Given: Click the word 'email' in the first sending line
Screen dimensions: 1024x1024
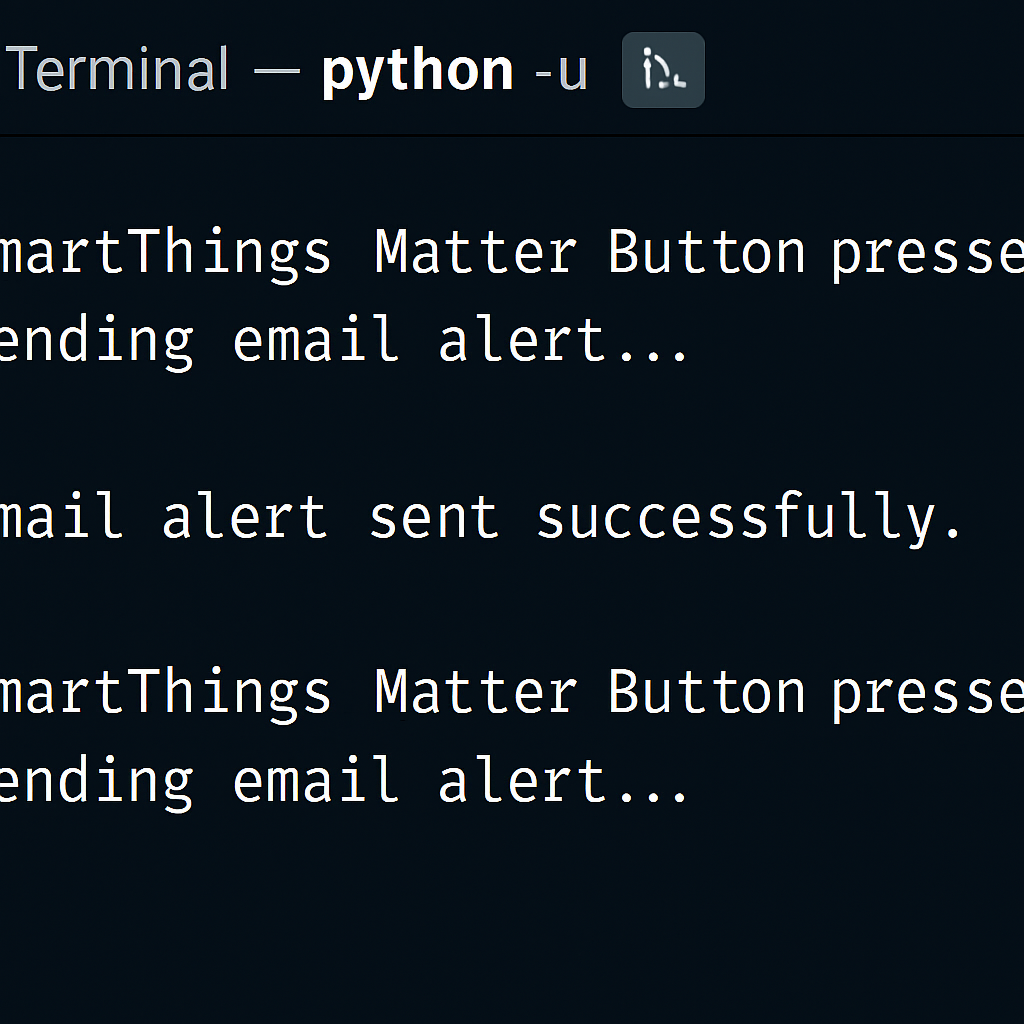Looking at the screenshot, I should 316,340.
